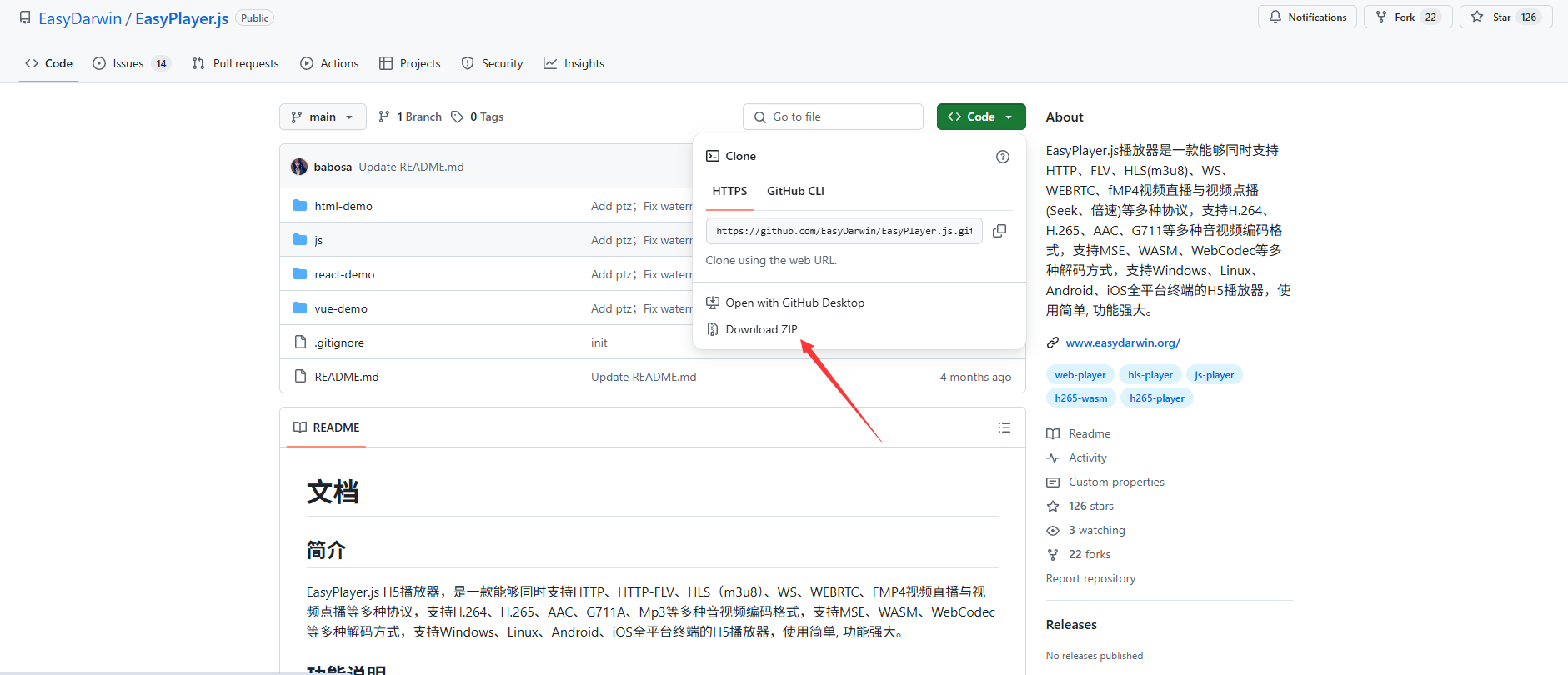Open the Custom properties sidebar link

tap(1105, 482)
